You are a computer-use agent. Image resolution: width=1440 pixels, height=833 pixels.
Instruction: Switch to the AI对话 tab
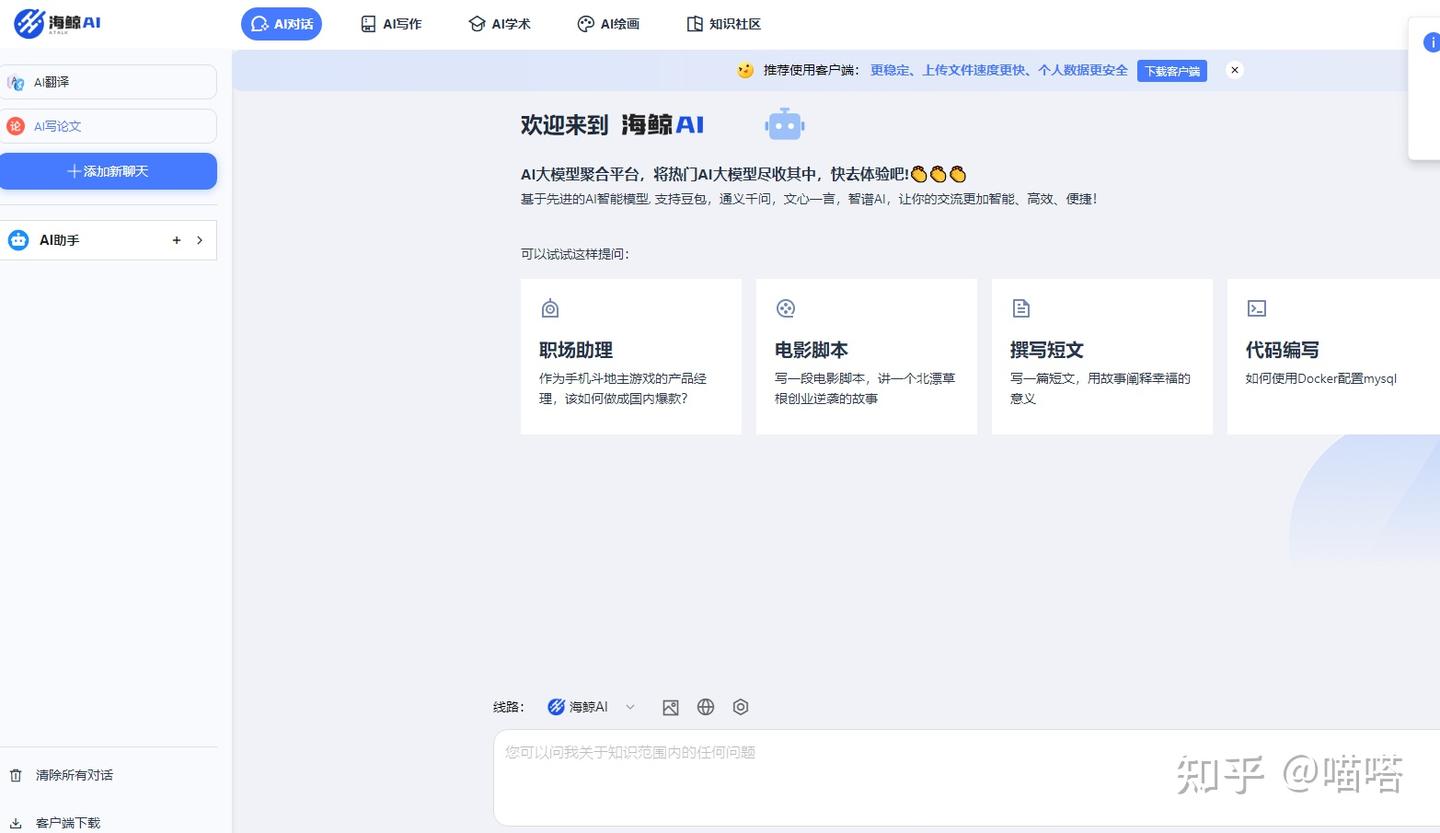[281, 24]
